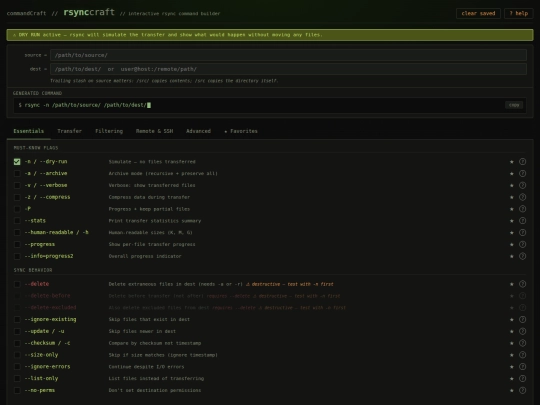Screen dimensions: 540x405
Task: Copy the generated rsync command
Action: pos(514,105)
